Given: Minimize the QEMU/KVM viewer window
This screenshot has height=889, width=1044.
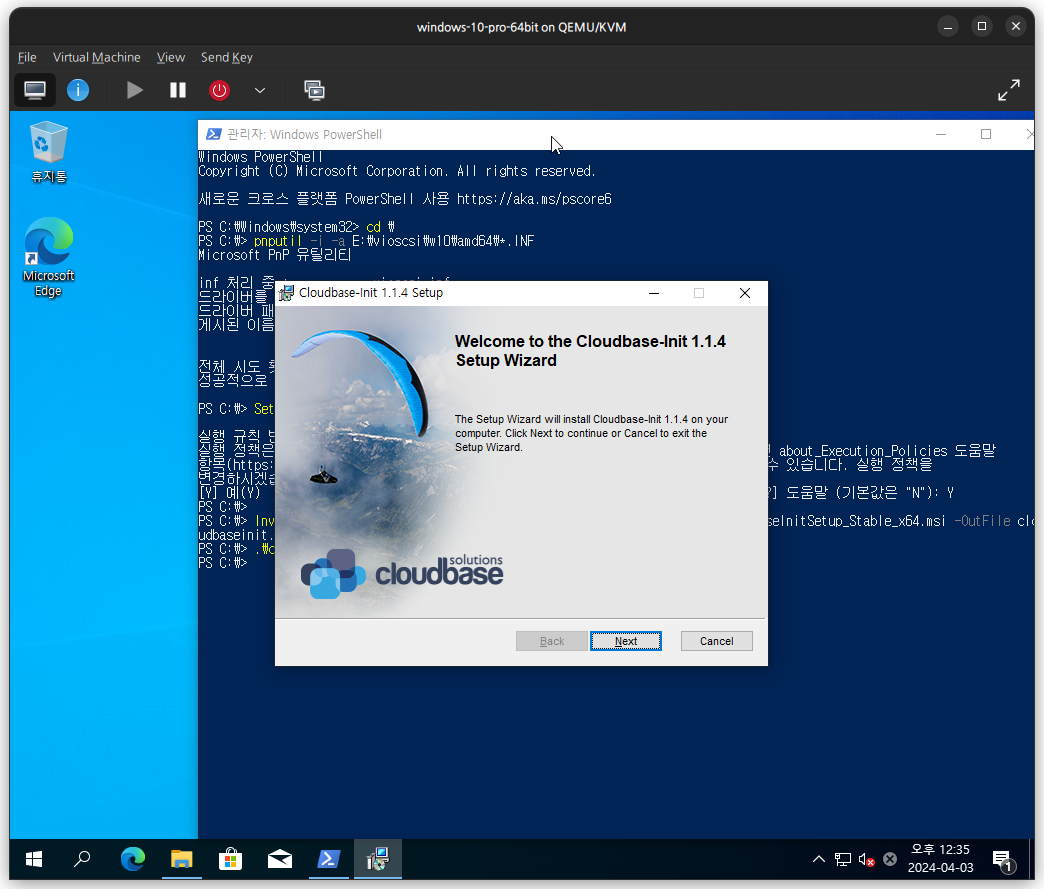Looking at the screenshot, I should pyautogui.click(x=947, y=27).
